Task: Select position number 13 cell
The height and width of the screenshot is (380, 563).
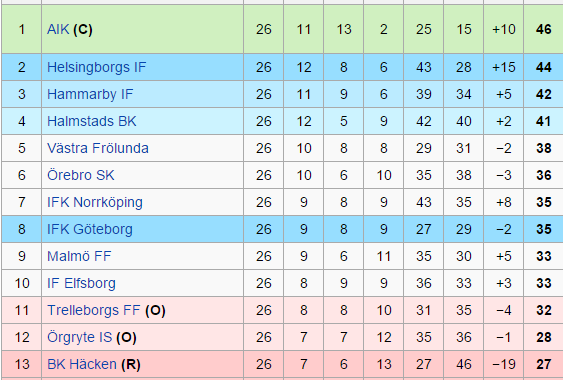Action: tap(22, 364)
